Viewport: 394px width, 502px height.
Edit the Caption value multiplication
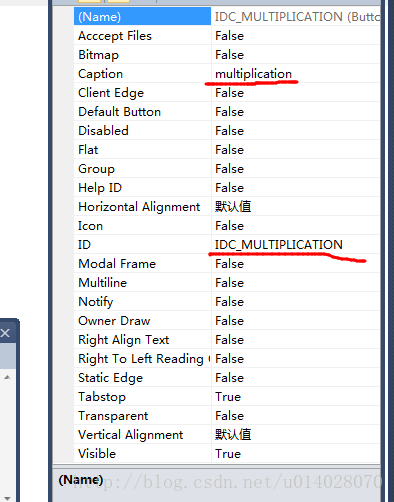tap(296, 74)
